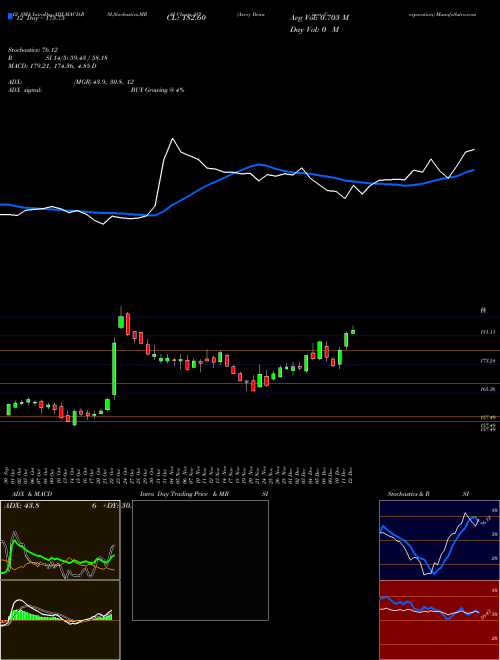Click the 'Day Vol: 0 M' value
Screen dimensions: 500x660
click(x=314, y=29)
